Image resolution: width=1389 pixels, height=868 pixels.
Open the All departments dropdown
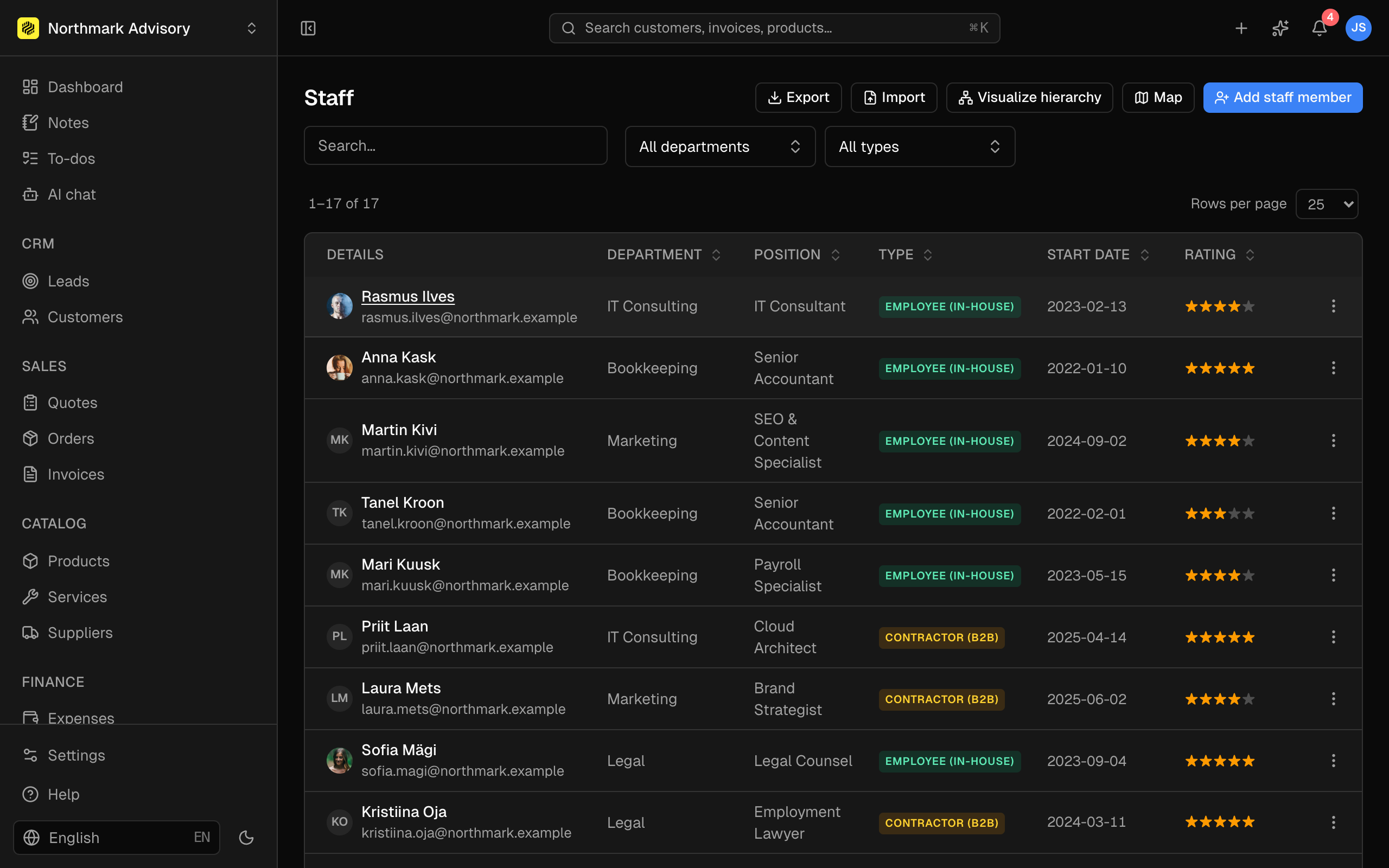720,146
